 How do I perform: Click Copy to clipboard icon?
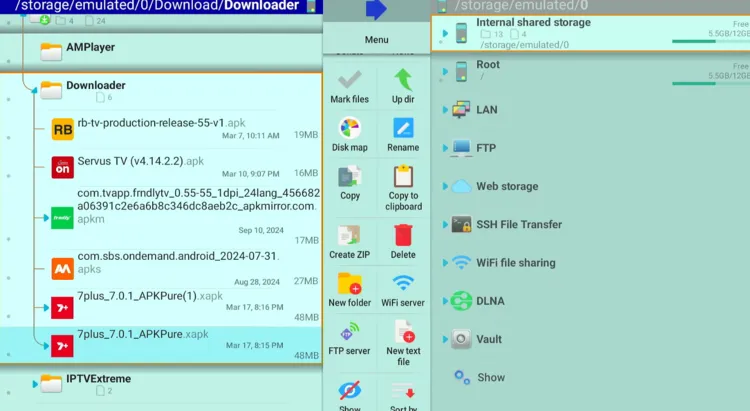[x=403, y=176]
